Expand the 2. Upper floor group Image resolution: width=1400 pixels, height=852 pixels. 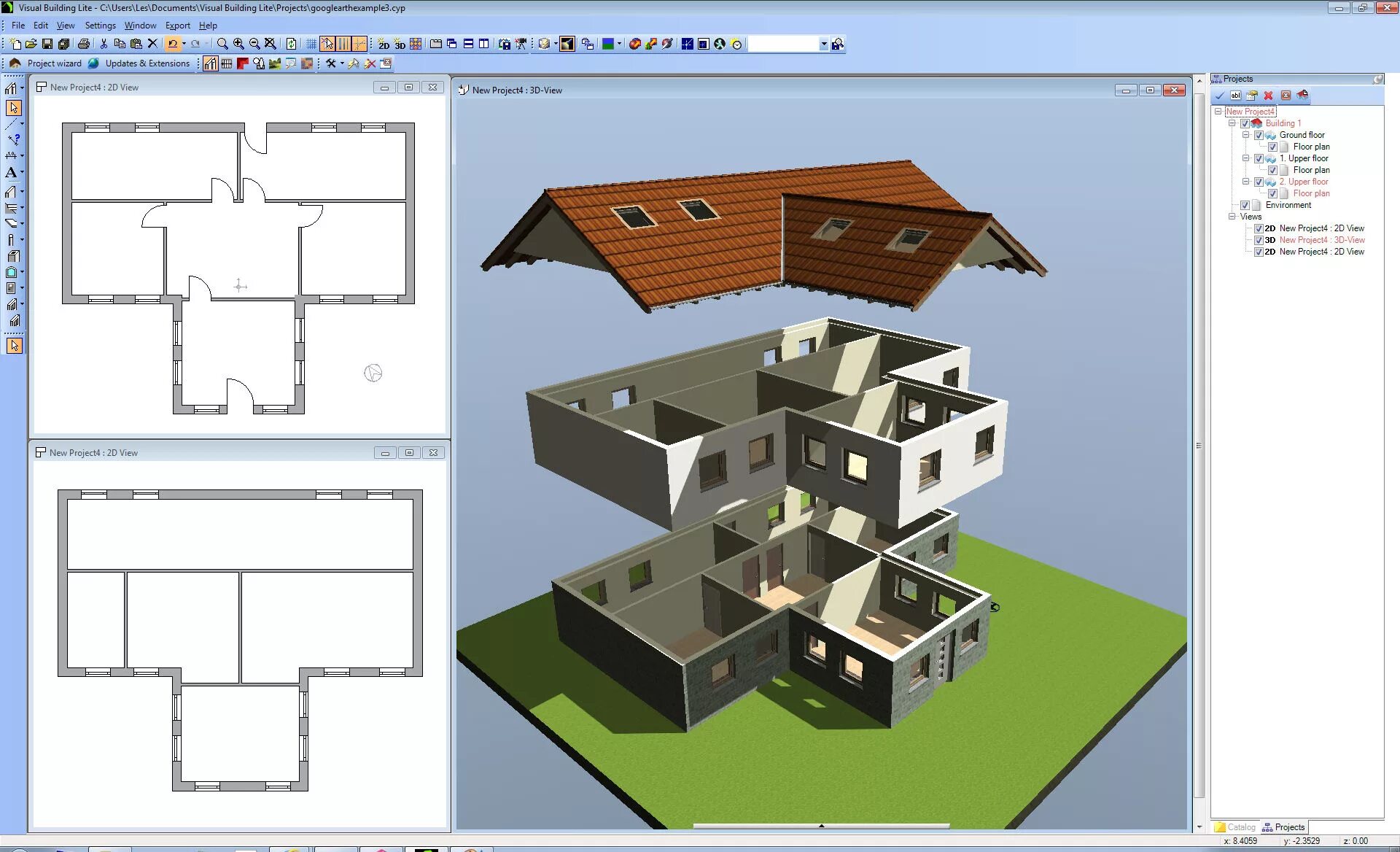1244,181
